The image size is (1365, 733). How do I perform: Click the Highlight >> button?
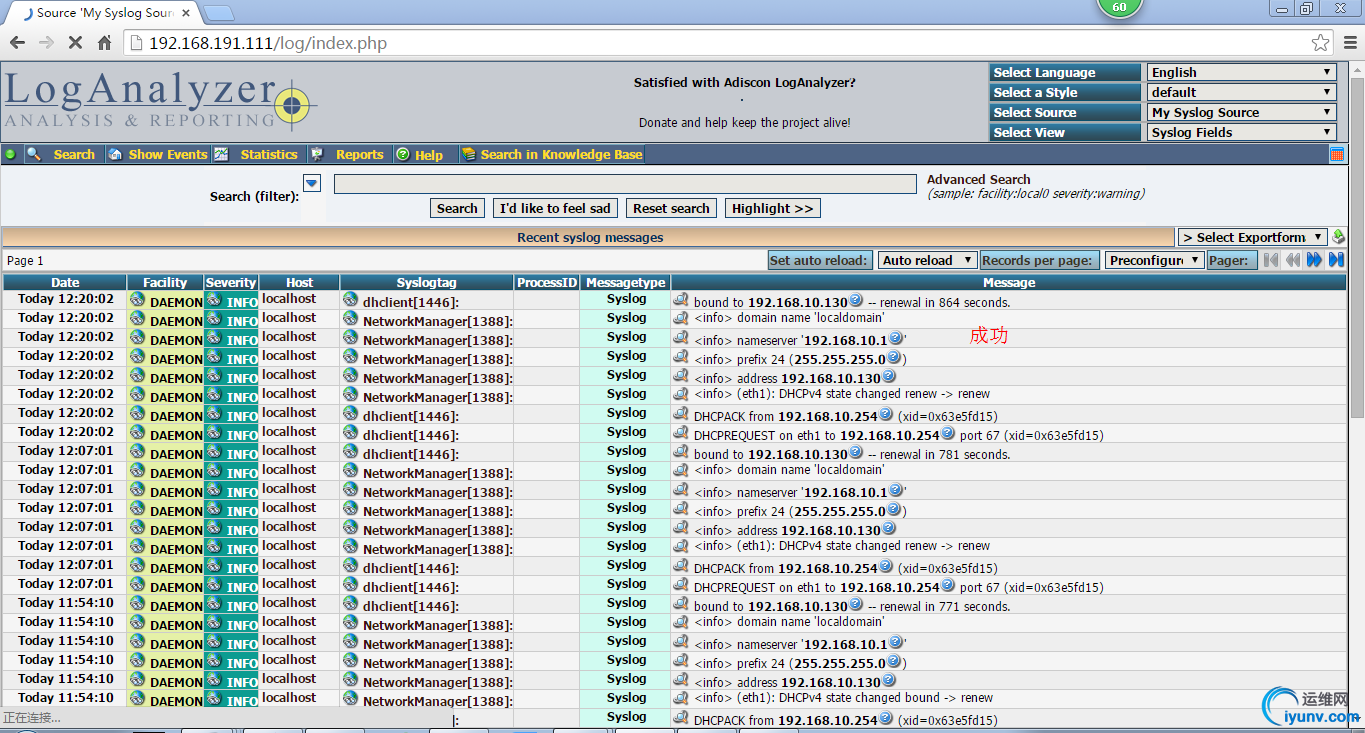click(x=773, y=208)
